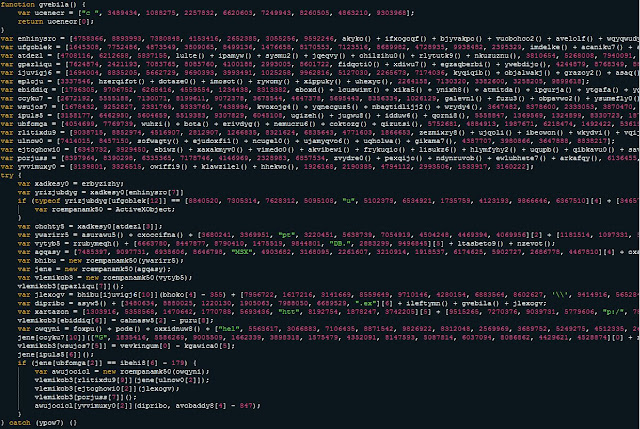Click the function call "klawzilel()"
The width and height of the screenshot is (640, 429).
(225, 167)
